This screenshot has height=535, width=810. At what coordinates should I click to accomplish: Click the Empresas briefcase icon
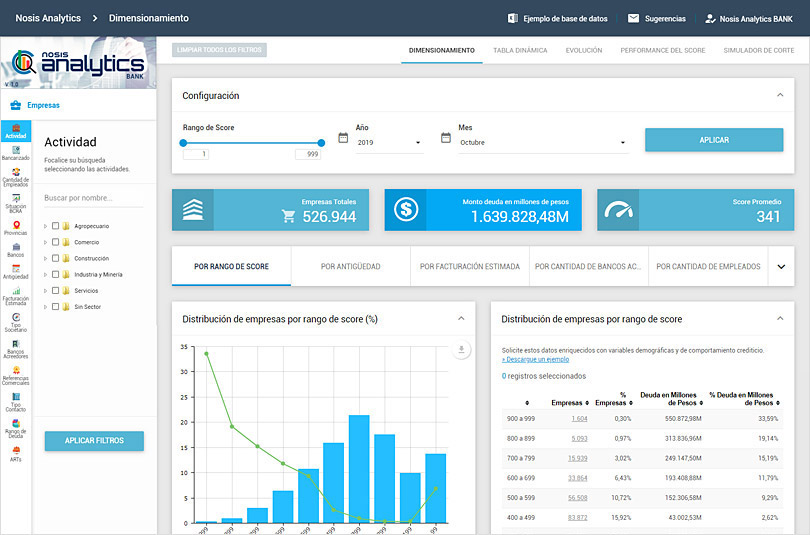click(x=15, y=105)
